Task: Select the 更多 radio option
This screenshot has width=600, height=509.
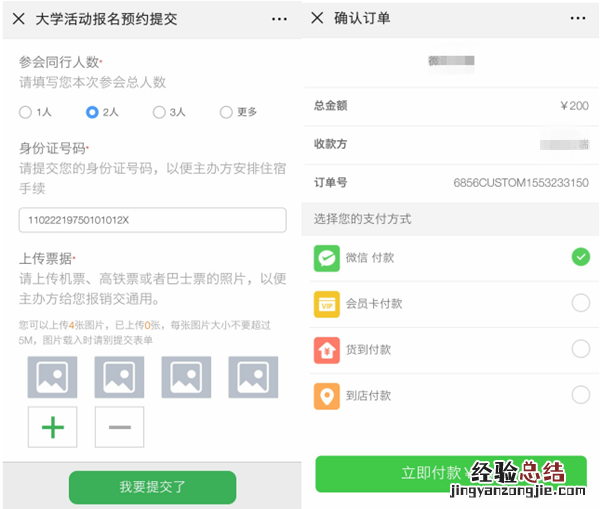Action: (226, 113)
